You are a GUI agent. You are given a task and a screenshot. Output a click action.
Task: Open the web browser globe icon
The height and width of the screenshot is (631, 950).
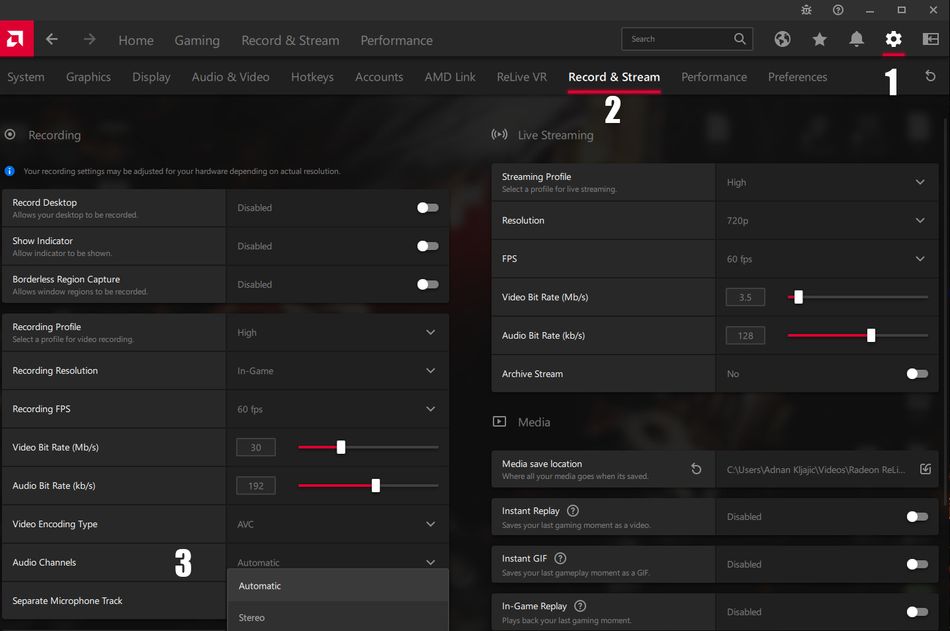tap(782, 39)
